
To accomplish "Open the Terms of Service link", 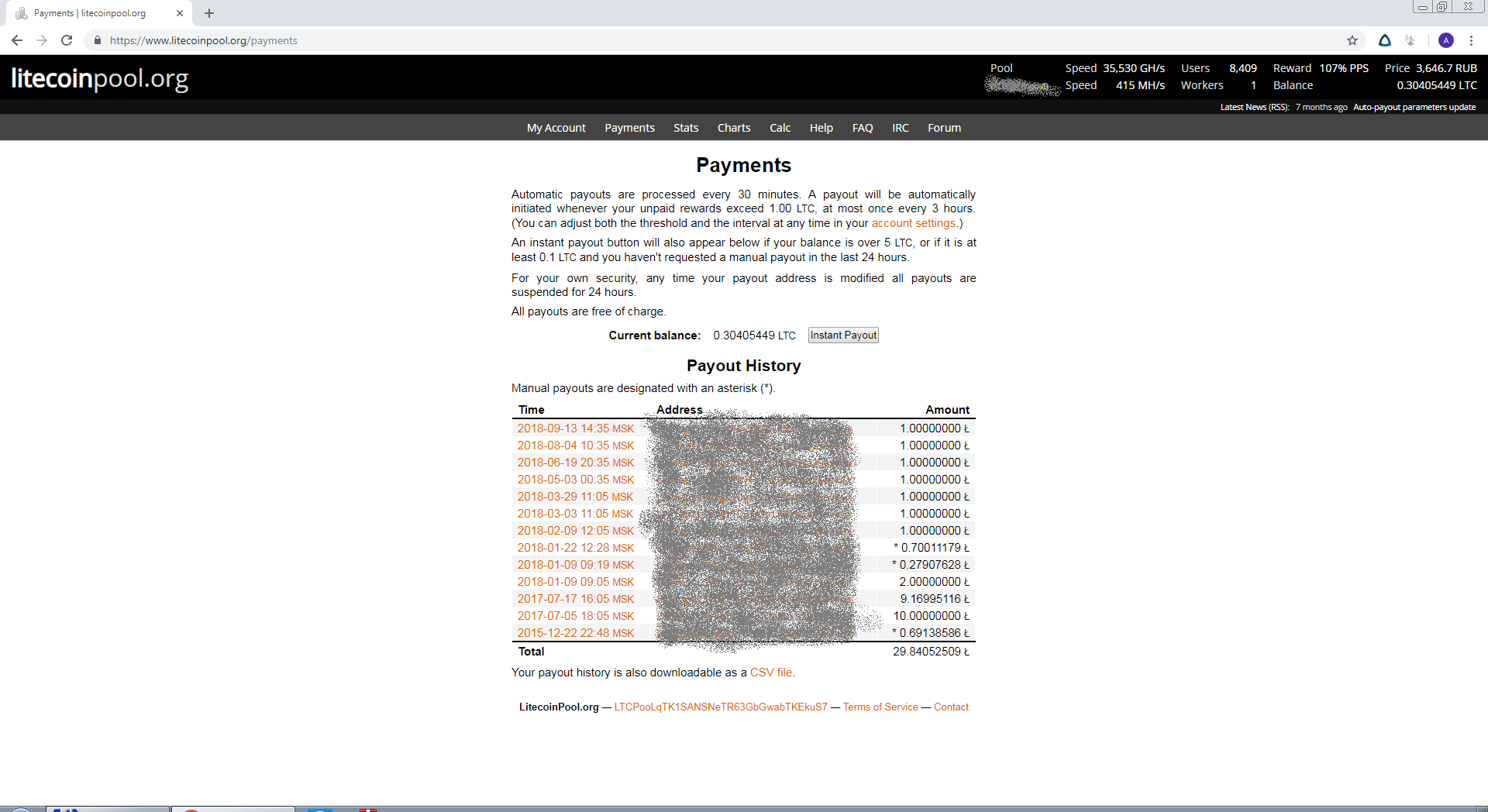I will (880, 707).
